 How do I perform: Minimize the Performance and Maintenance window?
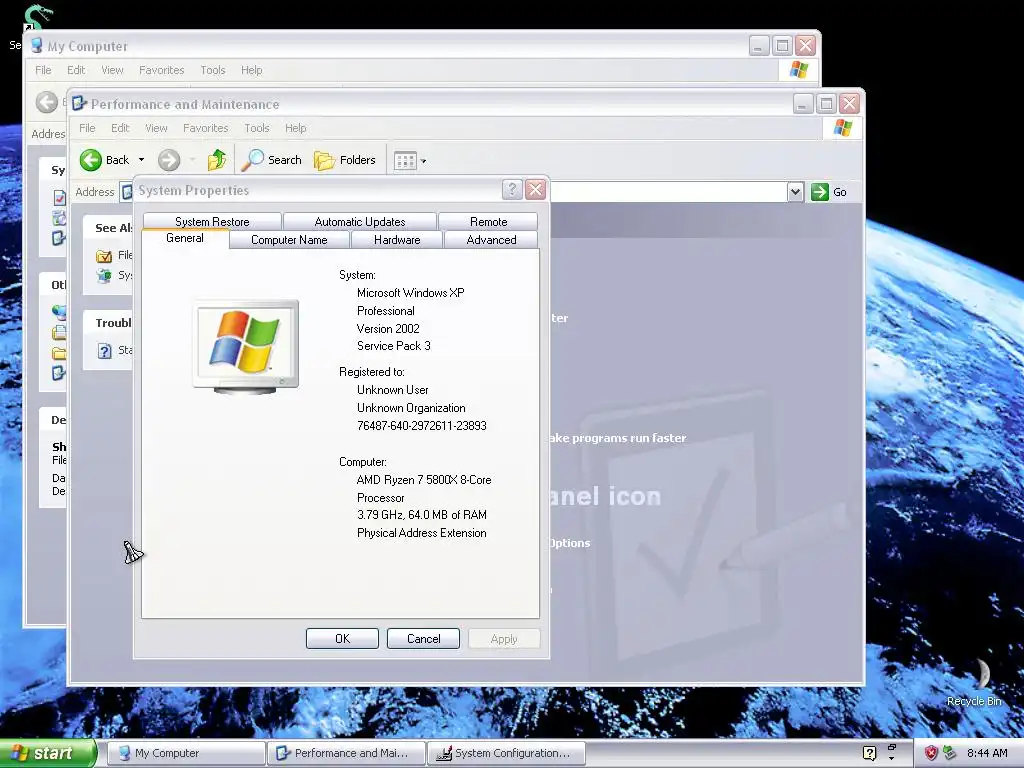coord(803,103)
